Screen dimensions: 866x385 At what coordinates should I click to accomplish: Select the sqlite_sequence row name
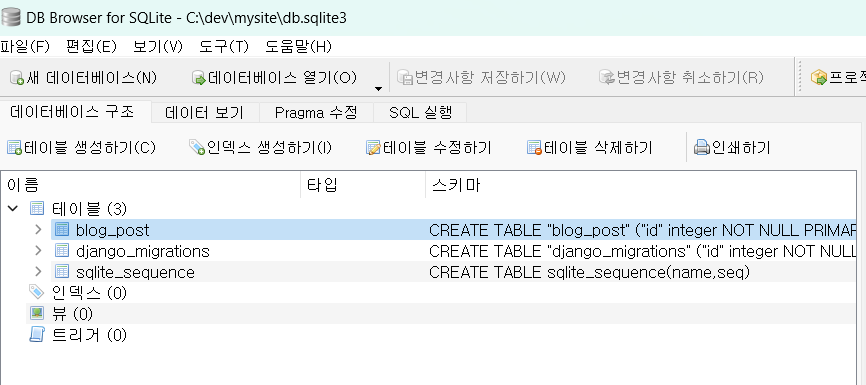point(135,272)
